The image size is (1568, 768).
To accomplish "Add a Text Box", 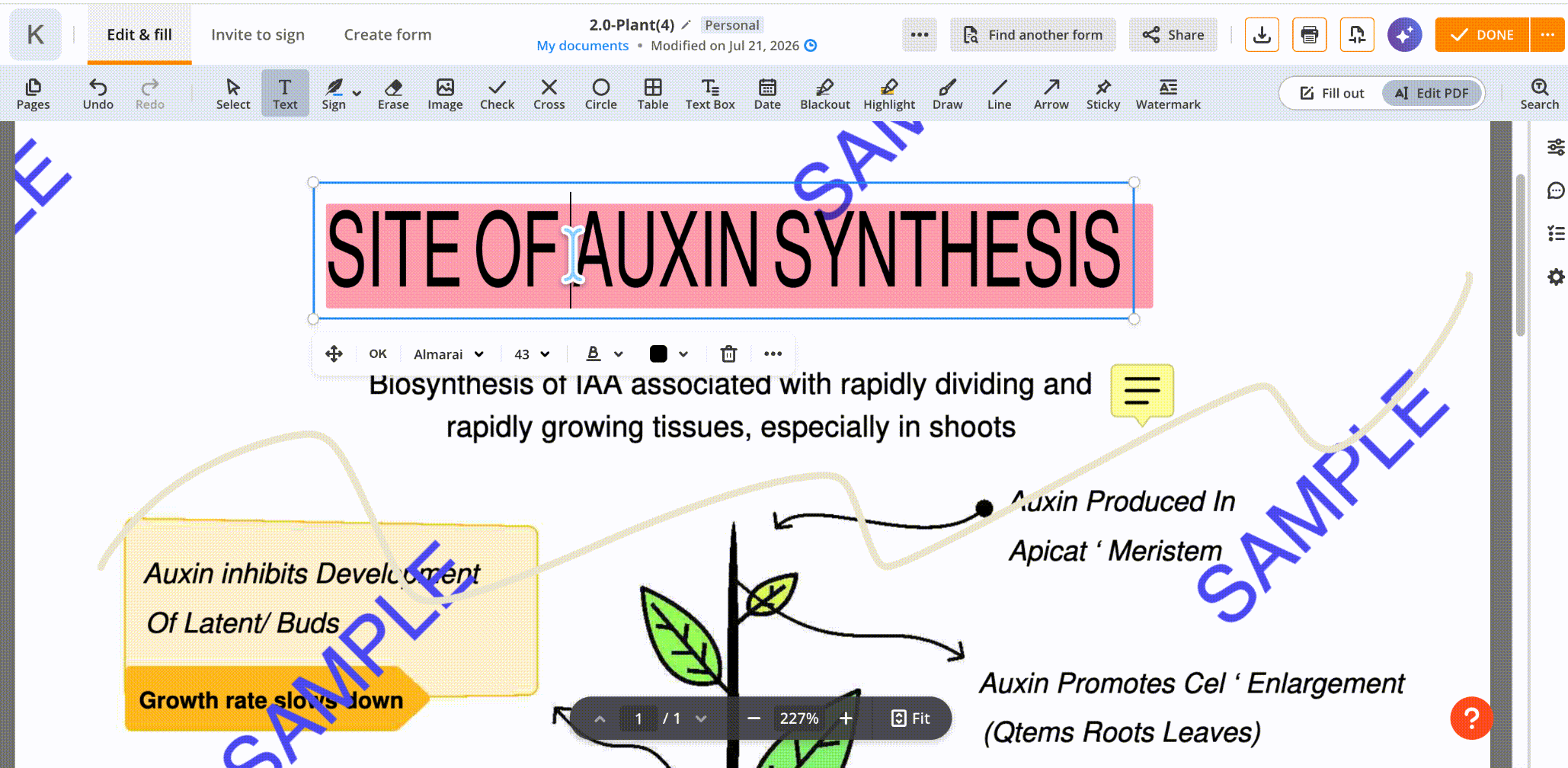I will pos(710,94).
